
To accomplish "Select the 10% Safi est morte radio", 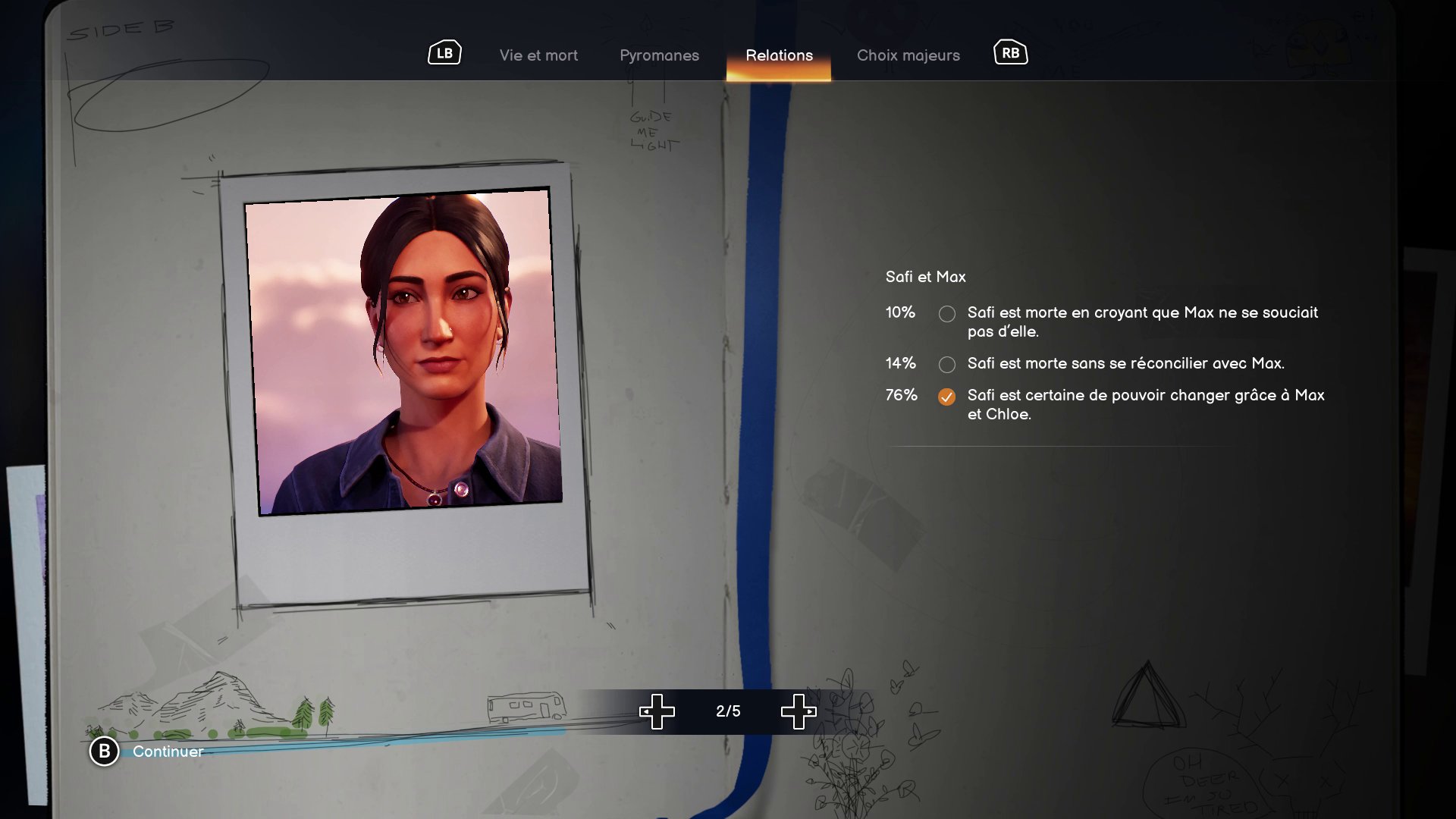I will click(x=946, y=314).
